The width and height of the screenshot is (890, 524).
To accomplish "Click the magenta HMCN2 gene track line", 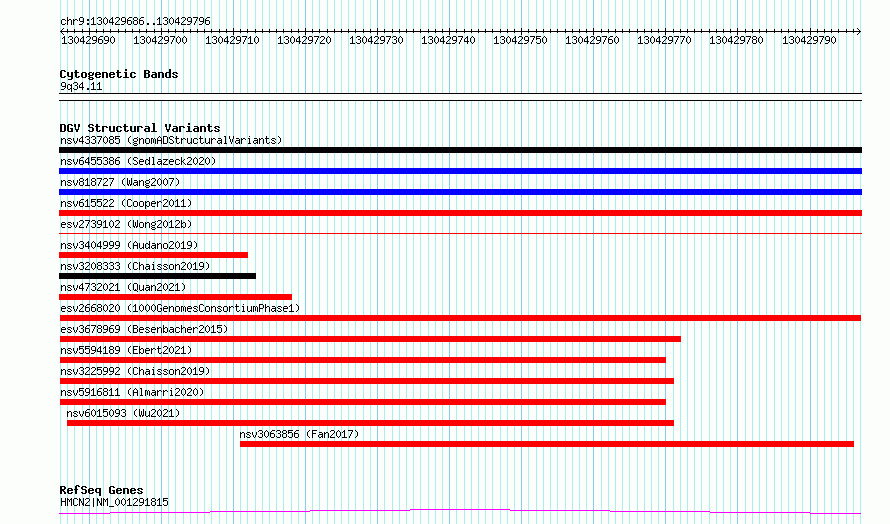I will [x=460, y=512].
